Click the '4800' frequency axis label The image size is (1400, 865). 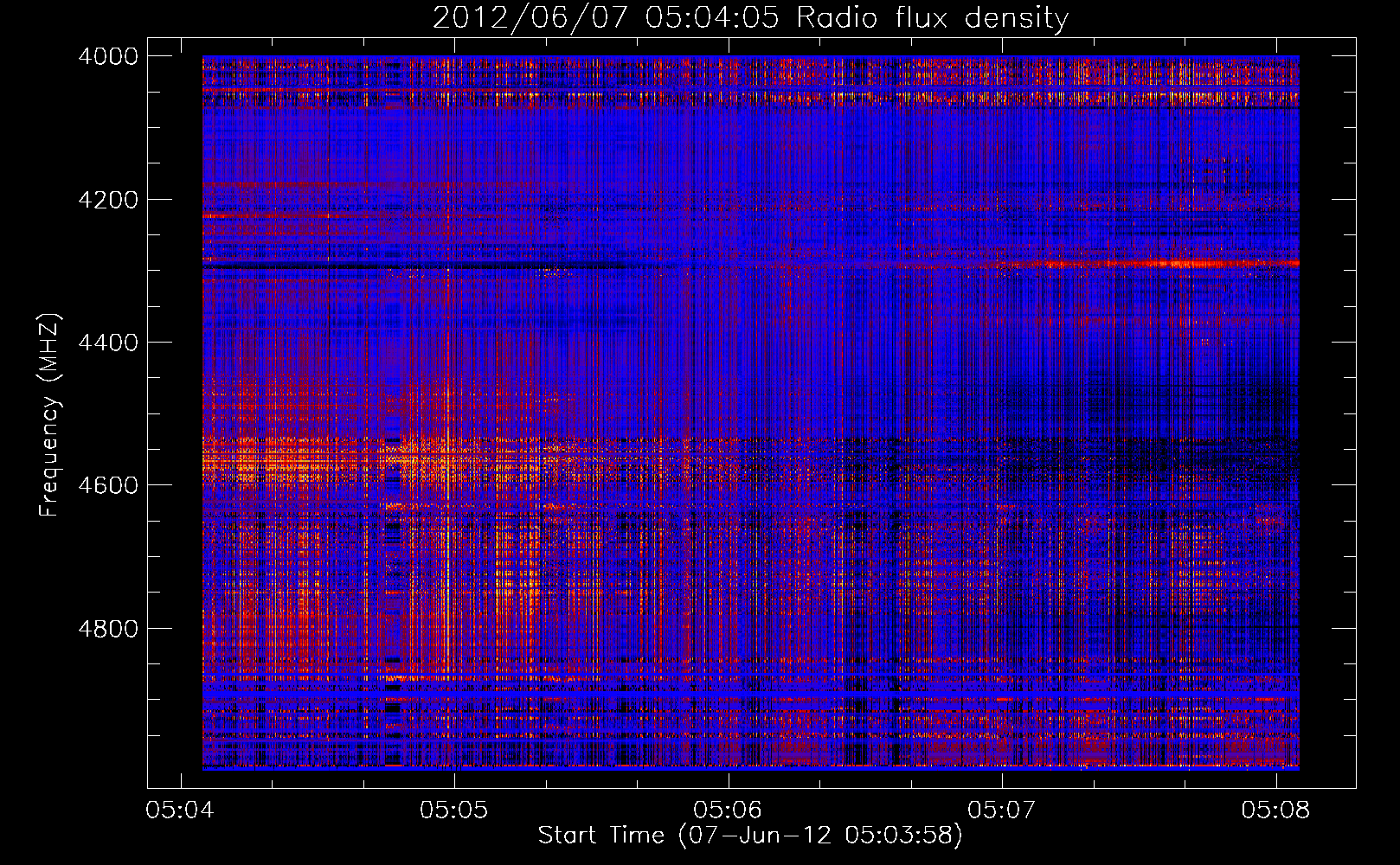108,628
